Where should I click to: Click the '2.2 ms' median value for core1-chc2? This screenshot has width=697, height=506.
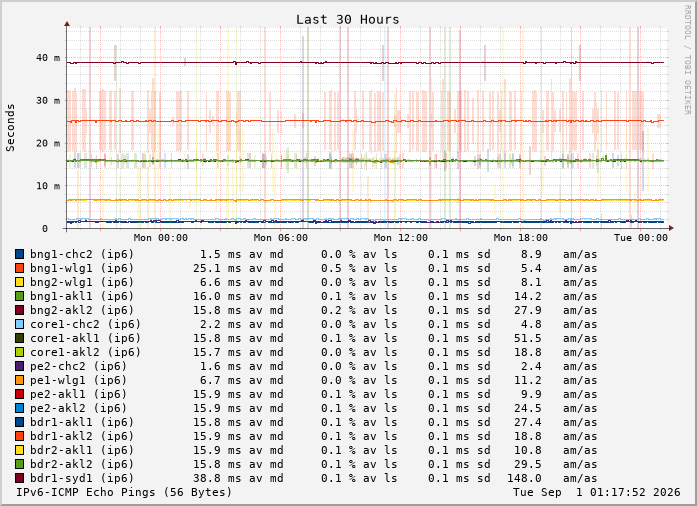click(220, 324)
